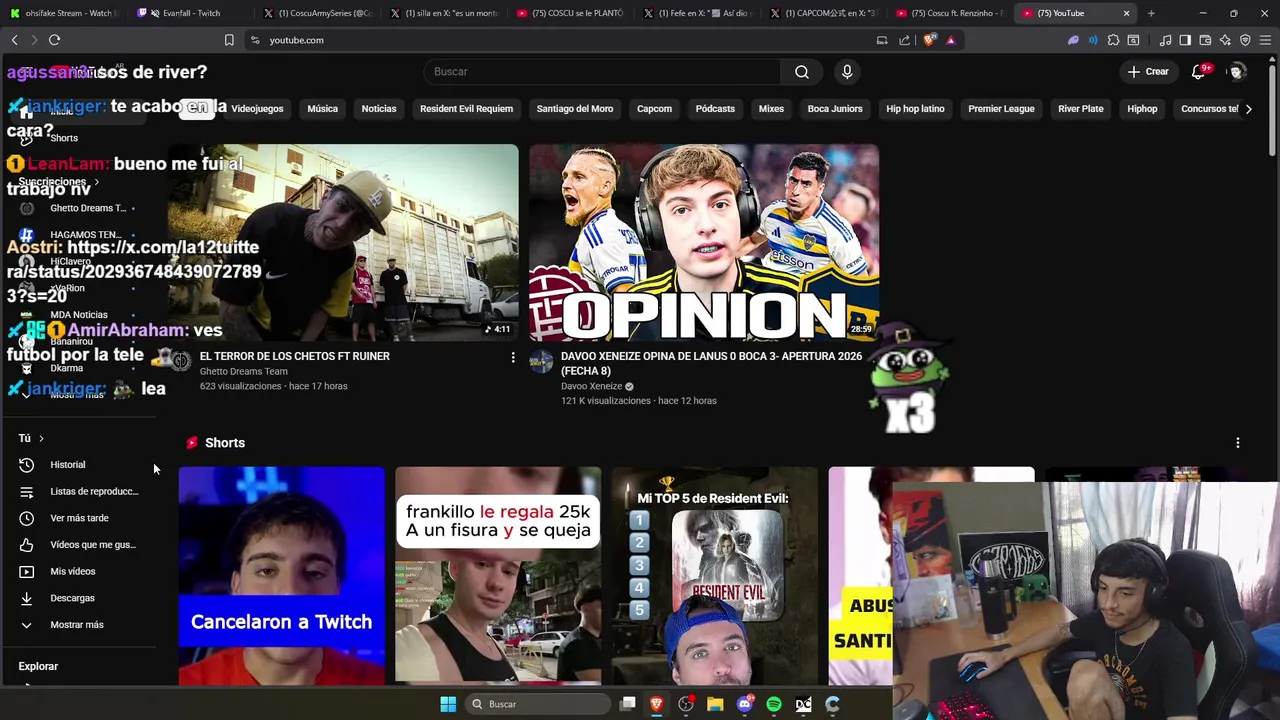This screenshot has height=720, width=1280.
Task: Select the River Plate chip
Action: click(x=1081, y=109)
